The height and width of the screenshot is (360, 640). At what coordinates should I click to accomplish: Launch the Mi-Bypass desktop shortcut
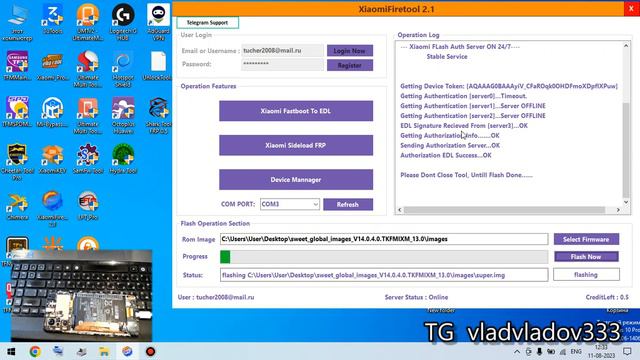coord(53,112)
